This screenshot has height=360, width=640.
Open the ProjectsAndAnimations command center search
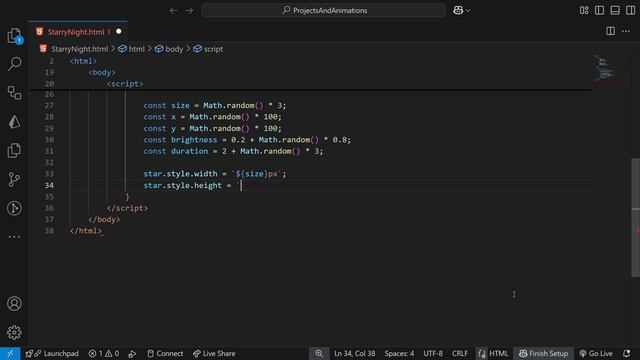tap(324, 10)
